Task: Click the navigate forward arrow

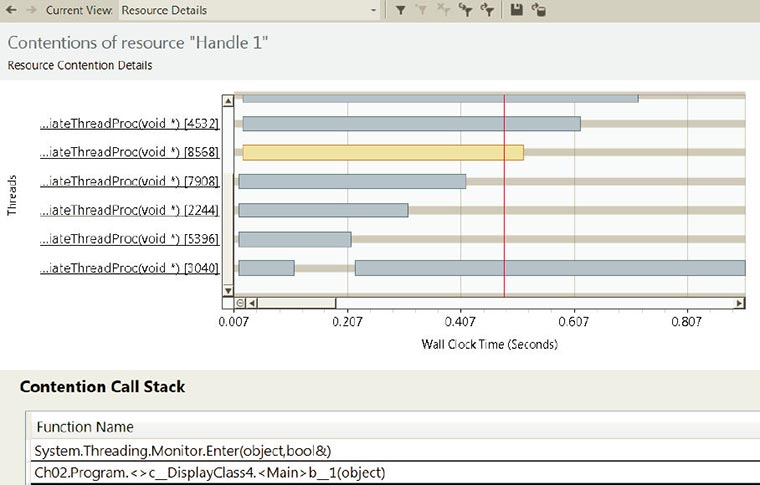Action: tap(28, 10)
